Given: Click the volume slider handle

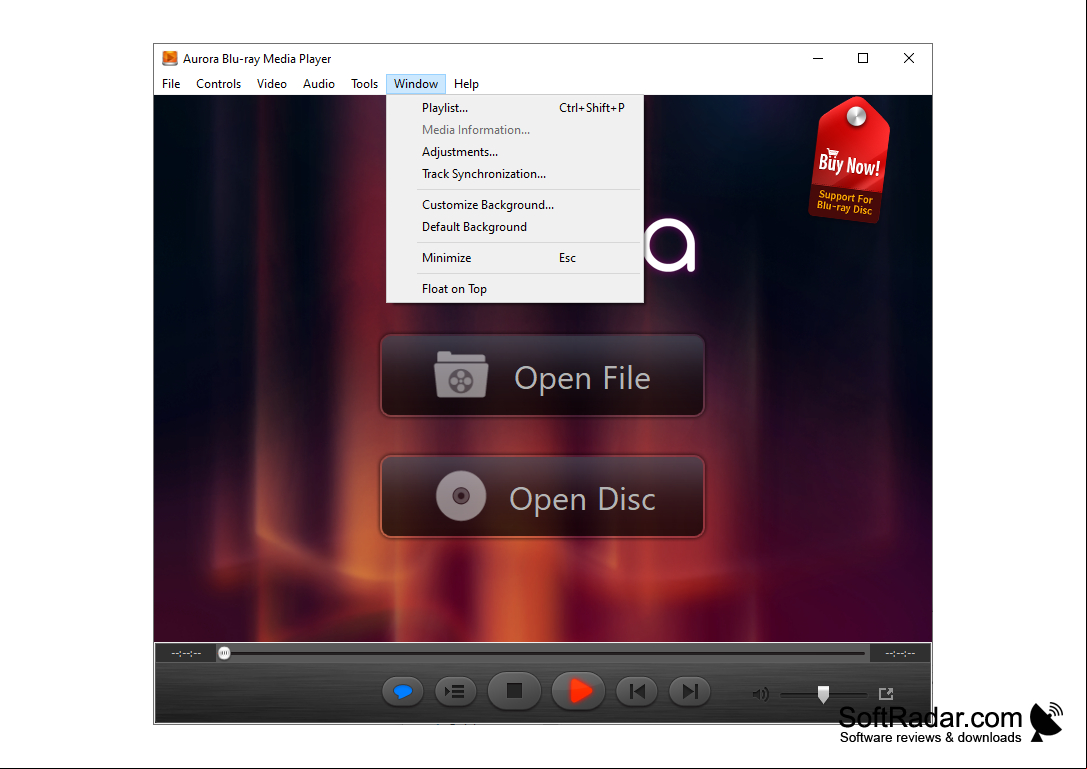Looking at the screenshot, I should coord(823,694).
